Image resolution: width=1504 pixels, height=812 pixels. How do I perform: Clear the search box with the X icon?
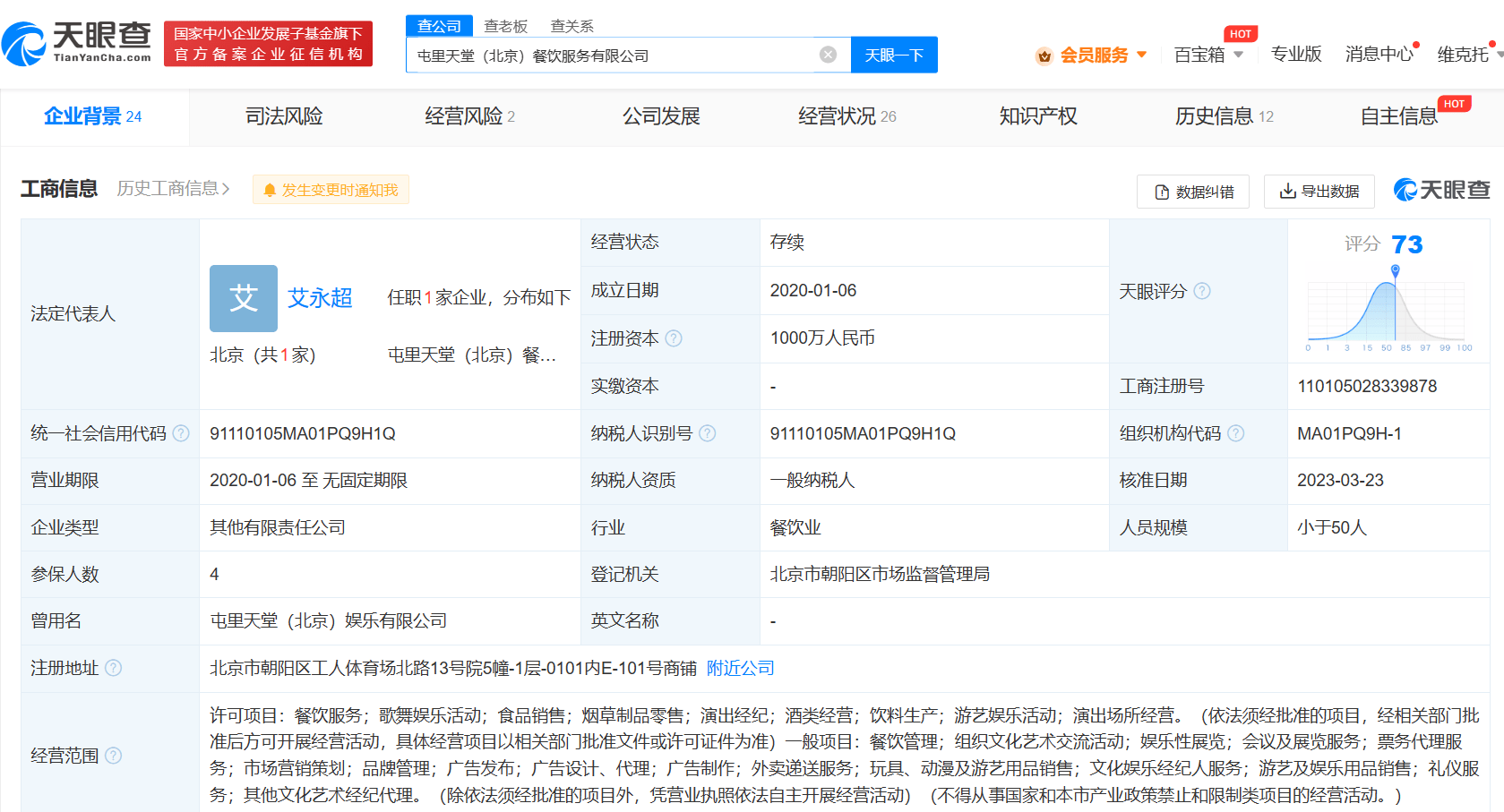click(x=829, y=55)
